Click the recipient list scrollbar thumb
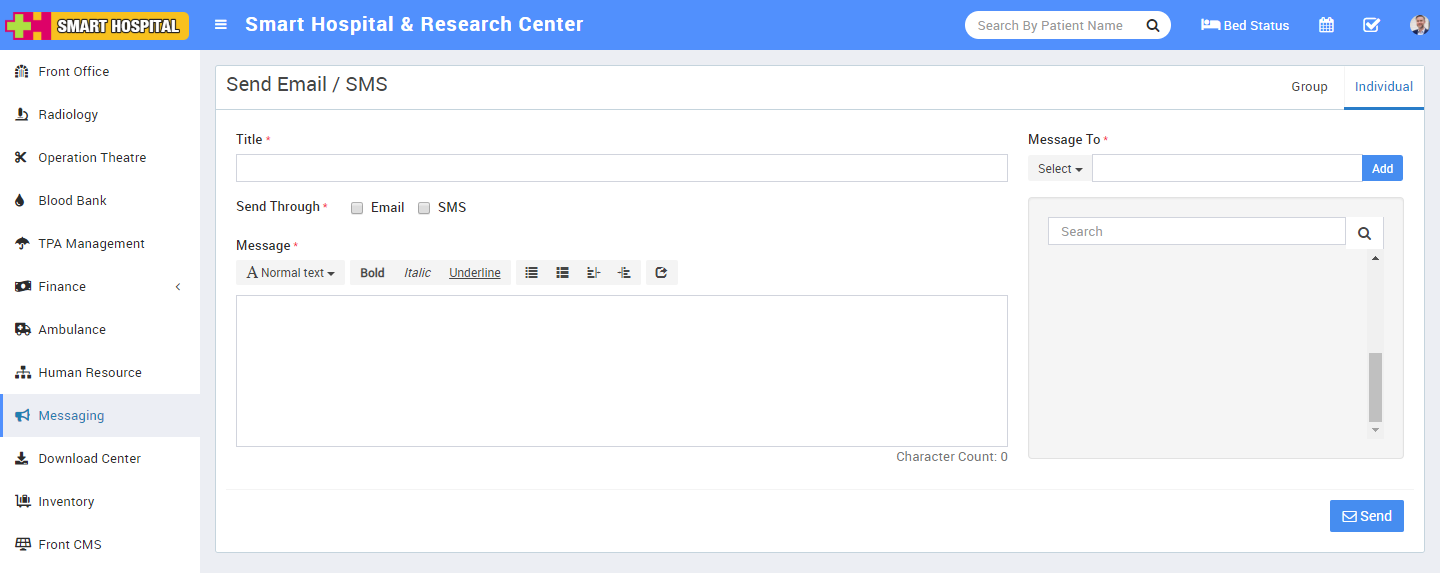This screenshot has height=573, width=1440. (x=1375, y=387)
